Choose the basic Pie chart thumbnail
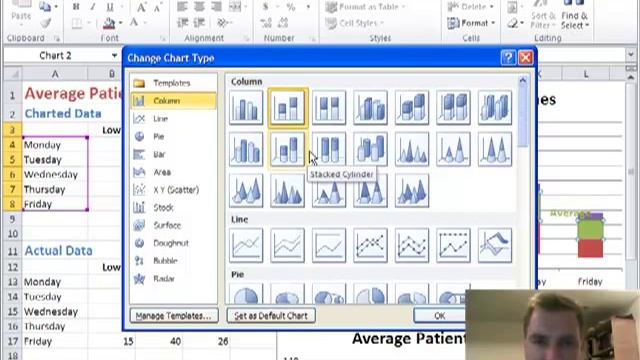Viewport: 640px width, 360px height. pos(246,294)
